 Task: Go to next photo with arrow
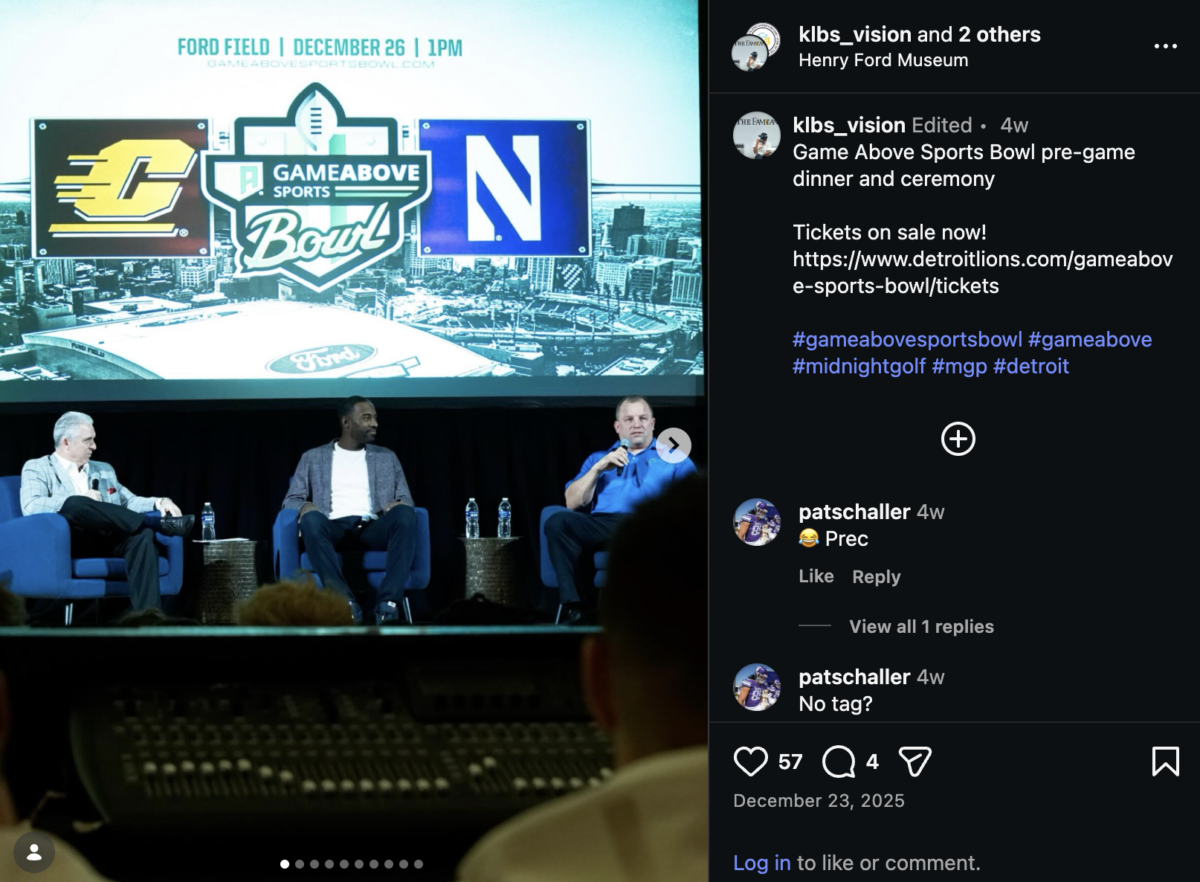point(673,445)
